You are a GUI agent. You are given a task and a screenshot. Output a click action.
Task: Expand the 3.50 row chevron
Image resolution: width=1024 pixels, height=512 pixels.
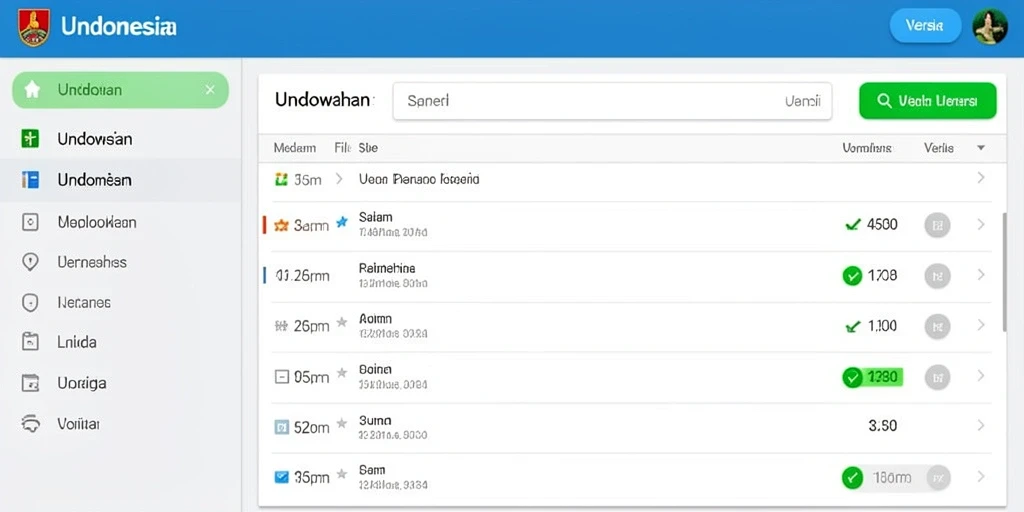tap(980, 426)
